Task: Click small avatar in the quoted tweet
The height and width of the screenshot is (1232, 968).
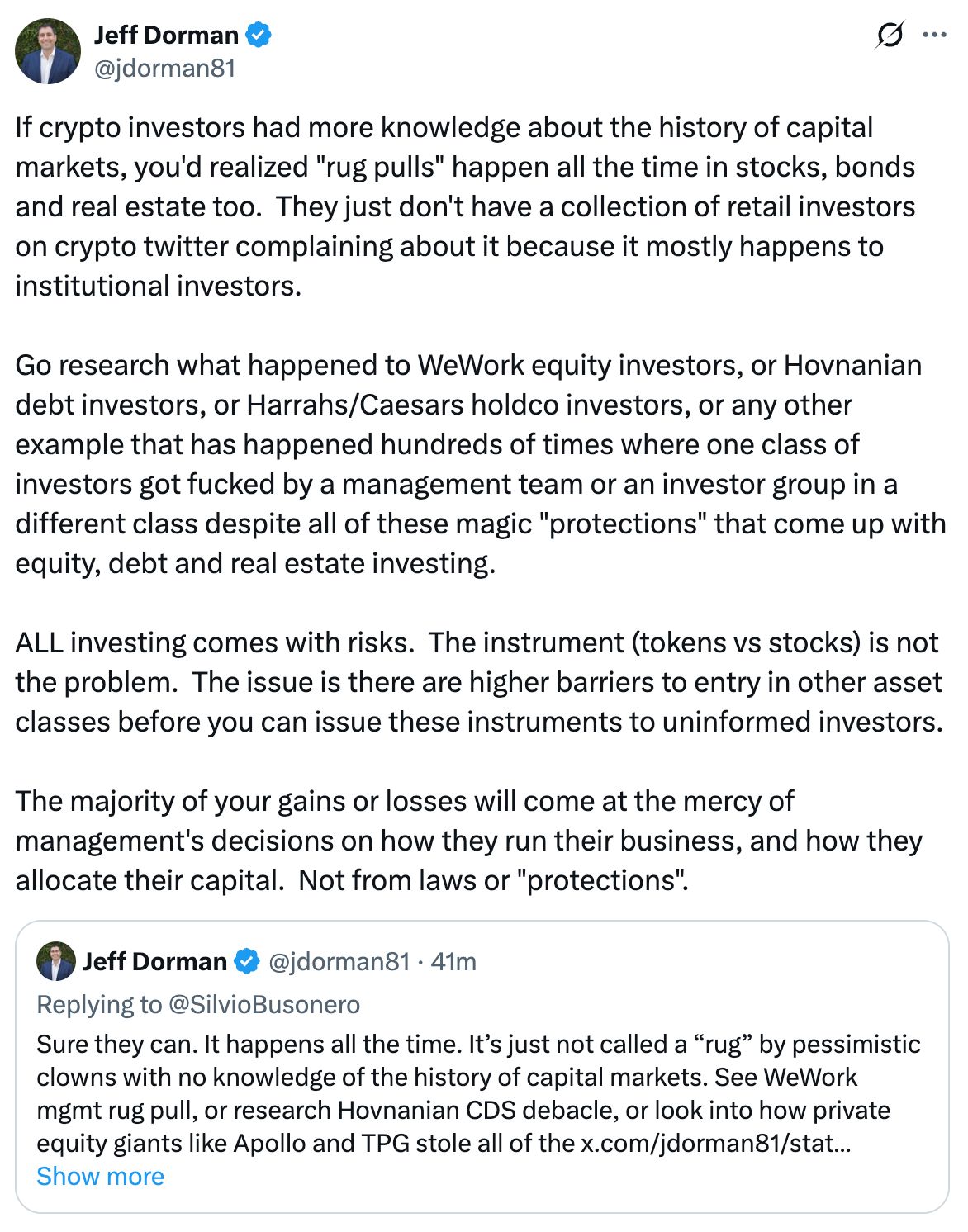Action: pos(56,961)
